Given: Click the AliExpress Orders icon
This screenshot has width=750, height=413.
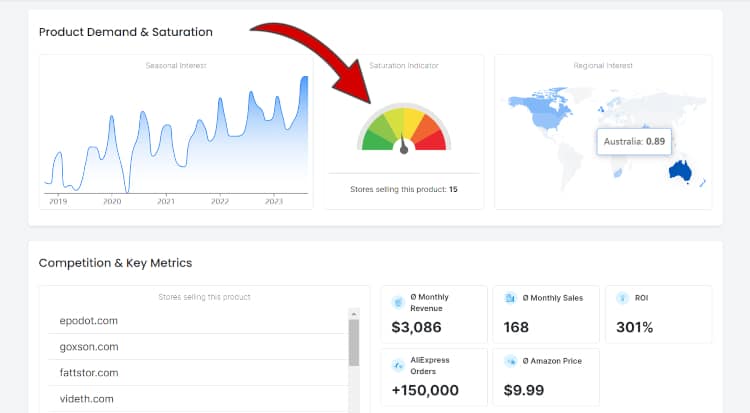Looking at the screenshot, I should [x=398, y=366].
